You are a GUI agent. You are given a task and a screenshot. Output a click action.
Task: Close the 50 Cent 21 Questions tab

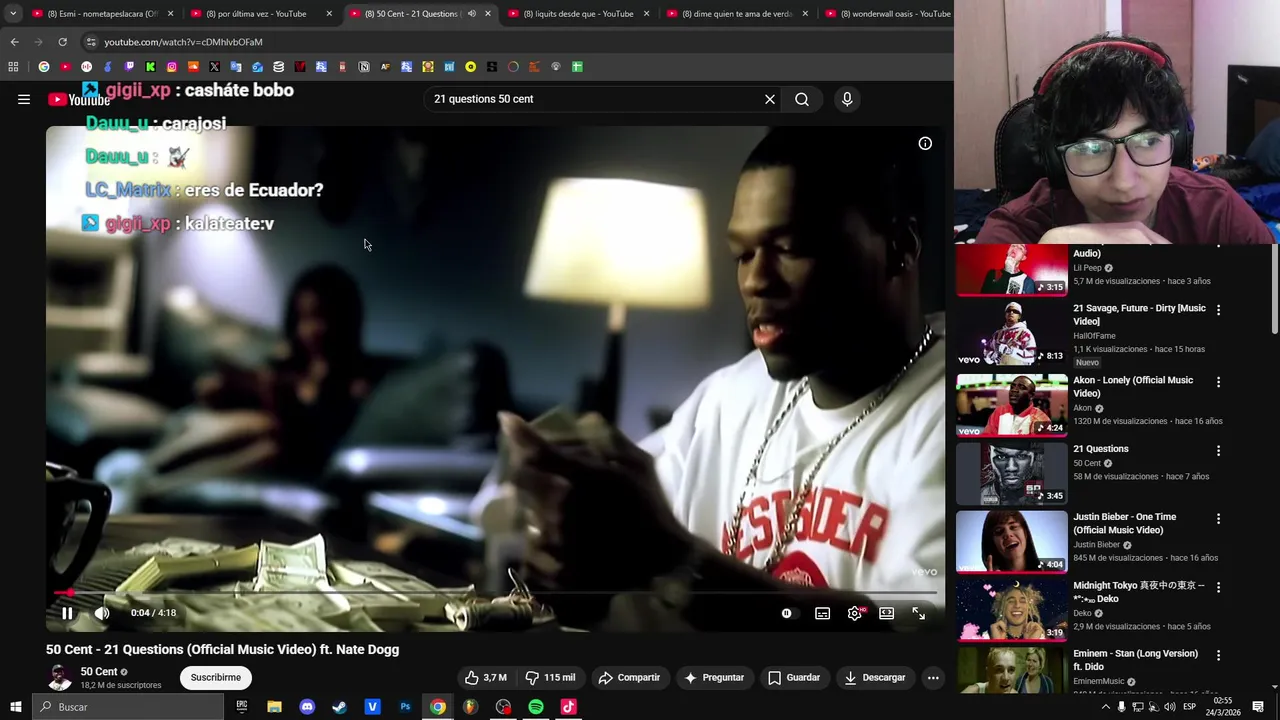488,14
